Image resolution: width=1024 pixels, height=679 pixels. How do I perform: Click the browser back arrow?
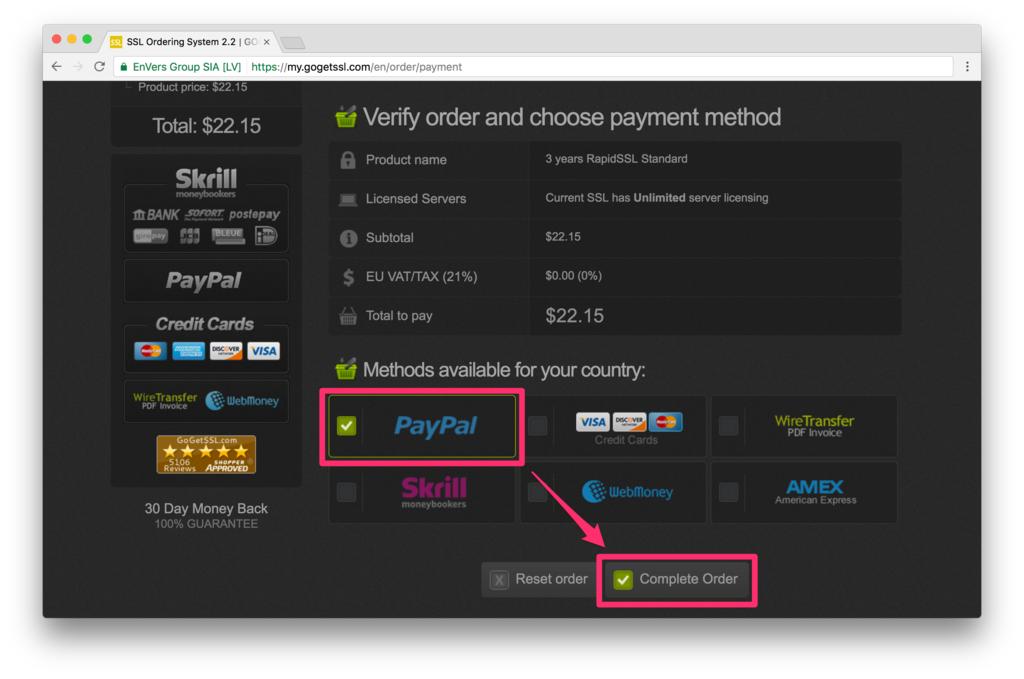57,67
